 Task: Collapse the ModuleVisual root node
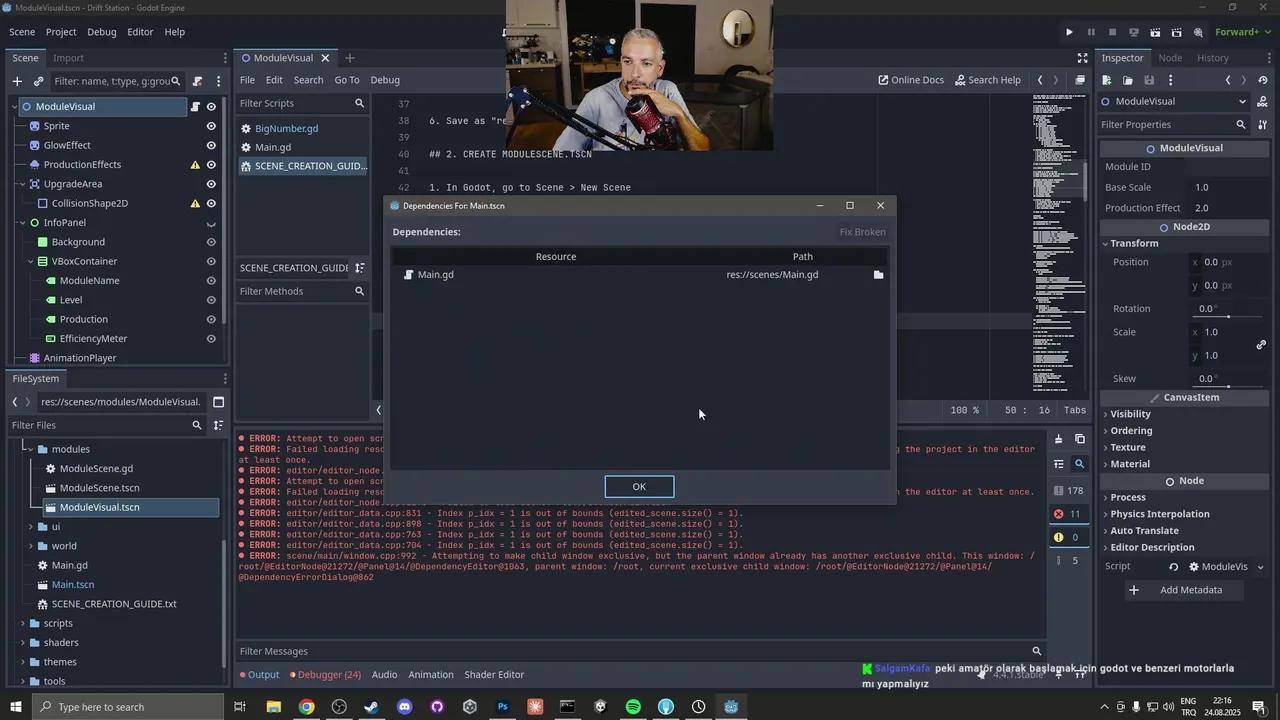[x=15, y=107]
